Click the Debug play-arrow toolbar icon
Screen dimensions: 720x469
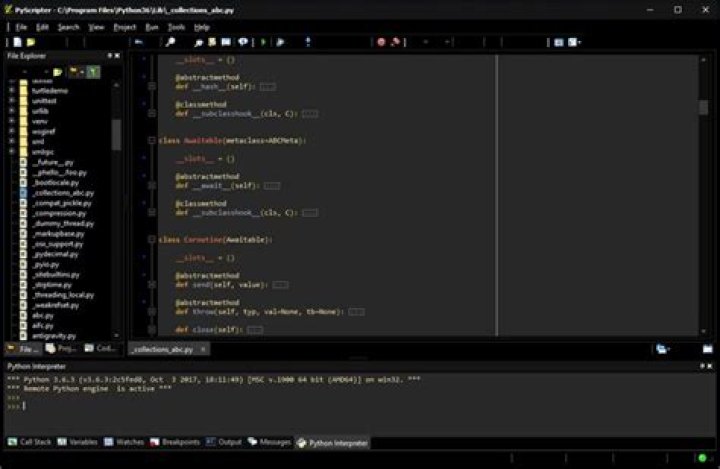point(280,42)
